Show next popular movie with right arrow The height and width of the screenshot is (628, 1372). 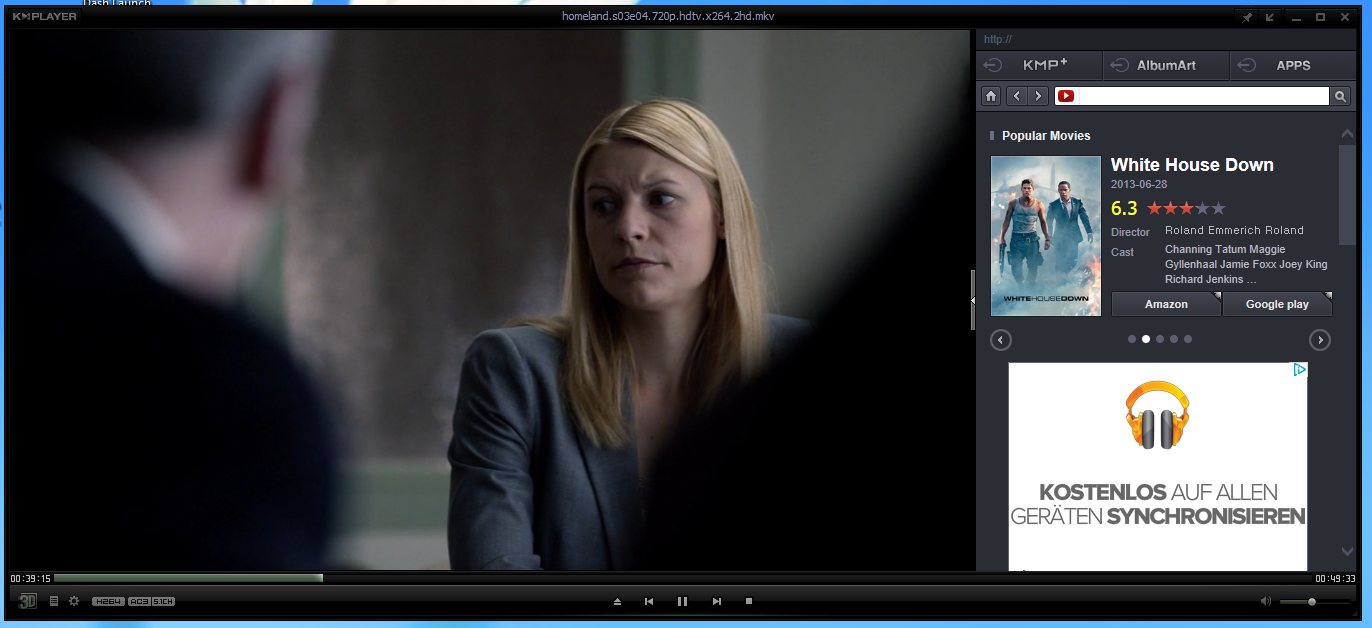[x=1320, y=340]
